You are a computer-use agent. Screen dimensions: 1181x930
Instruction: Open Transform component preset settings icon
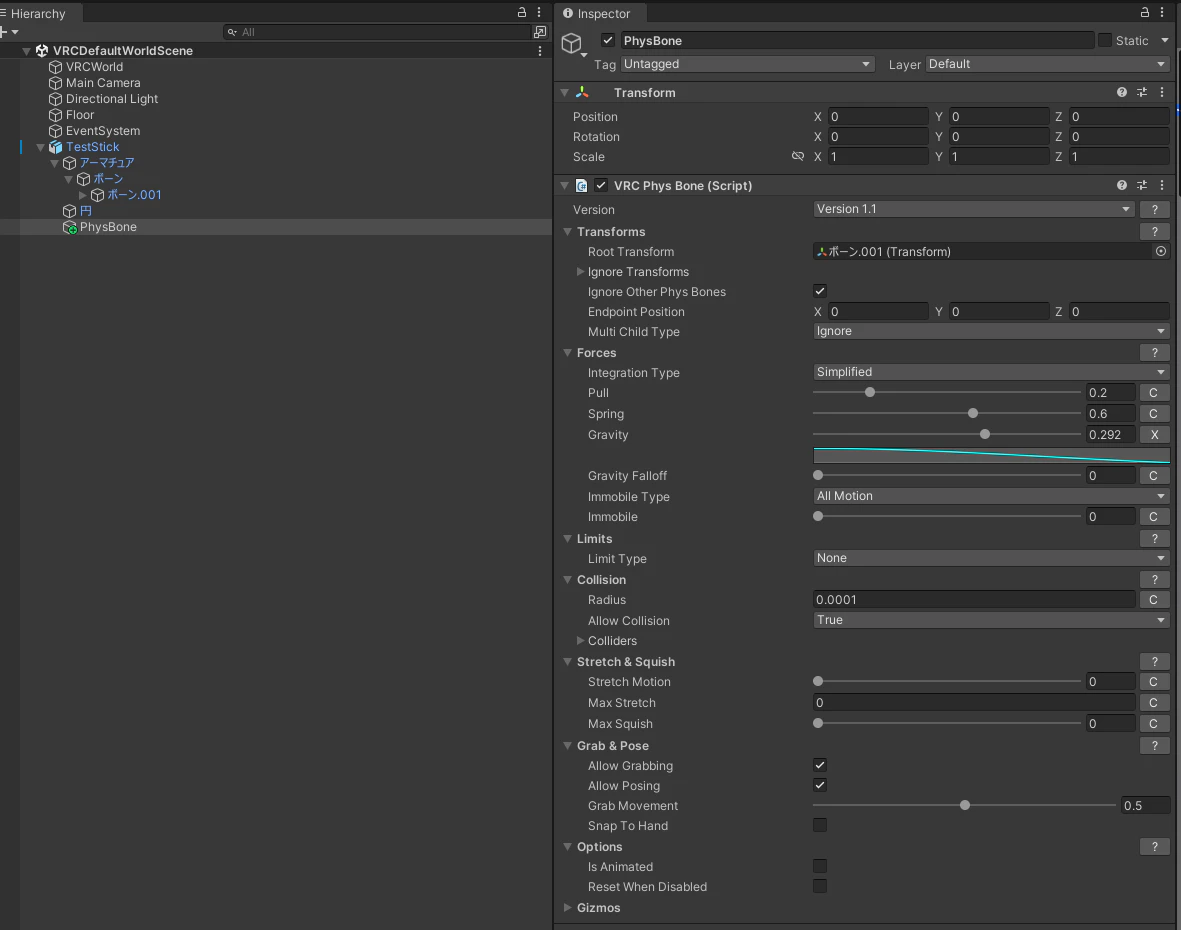1142,92
